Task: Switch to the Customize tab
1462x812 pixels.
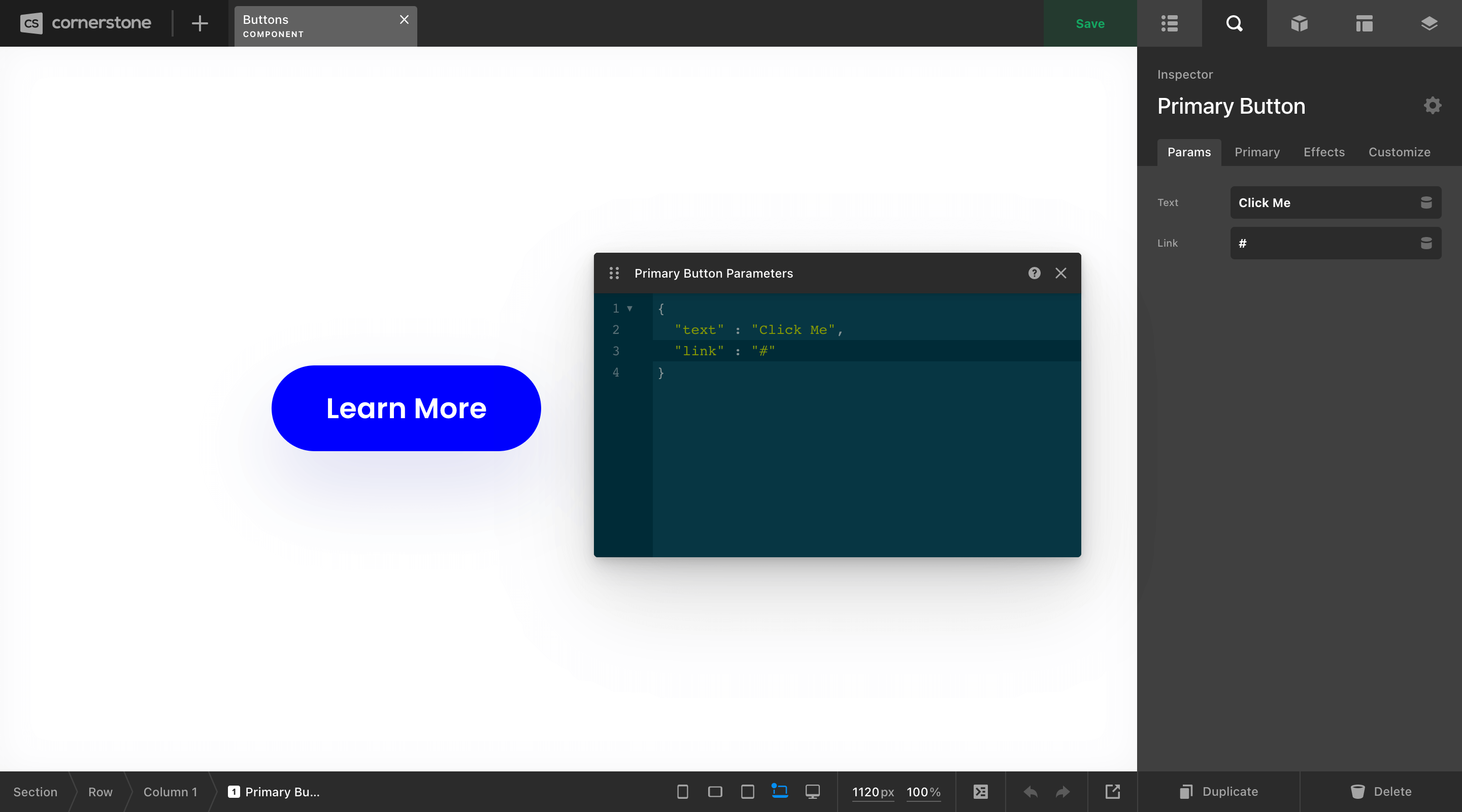Action: (x=1399, y=152)
